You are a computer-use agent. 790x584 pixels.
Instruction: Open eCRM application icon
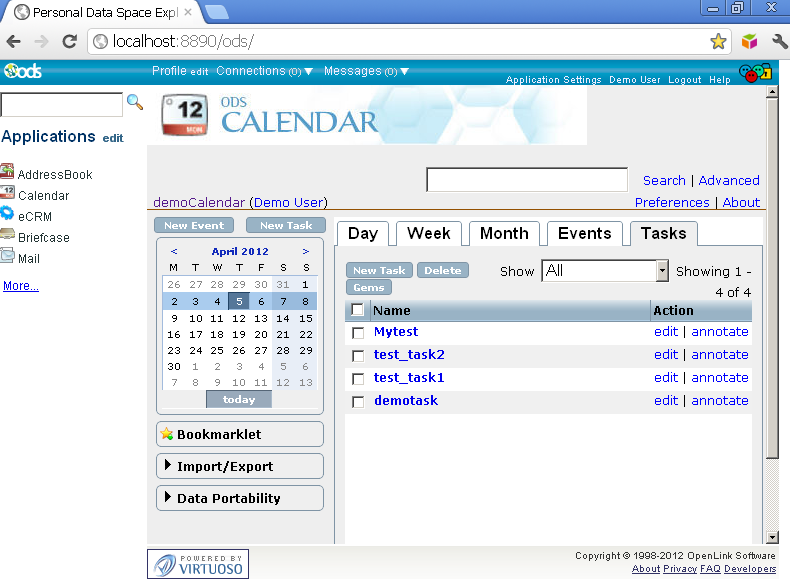(x=7, y=213)
